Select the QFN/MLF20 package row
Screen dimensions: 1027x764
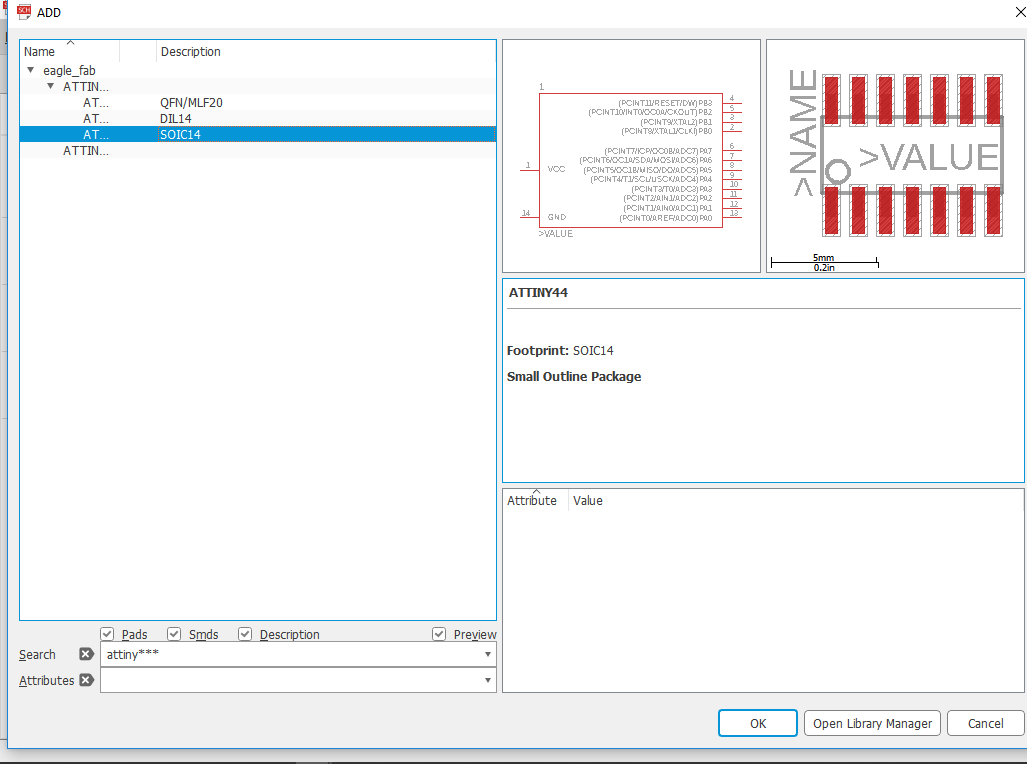[258, 102]
